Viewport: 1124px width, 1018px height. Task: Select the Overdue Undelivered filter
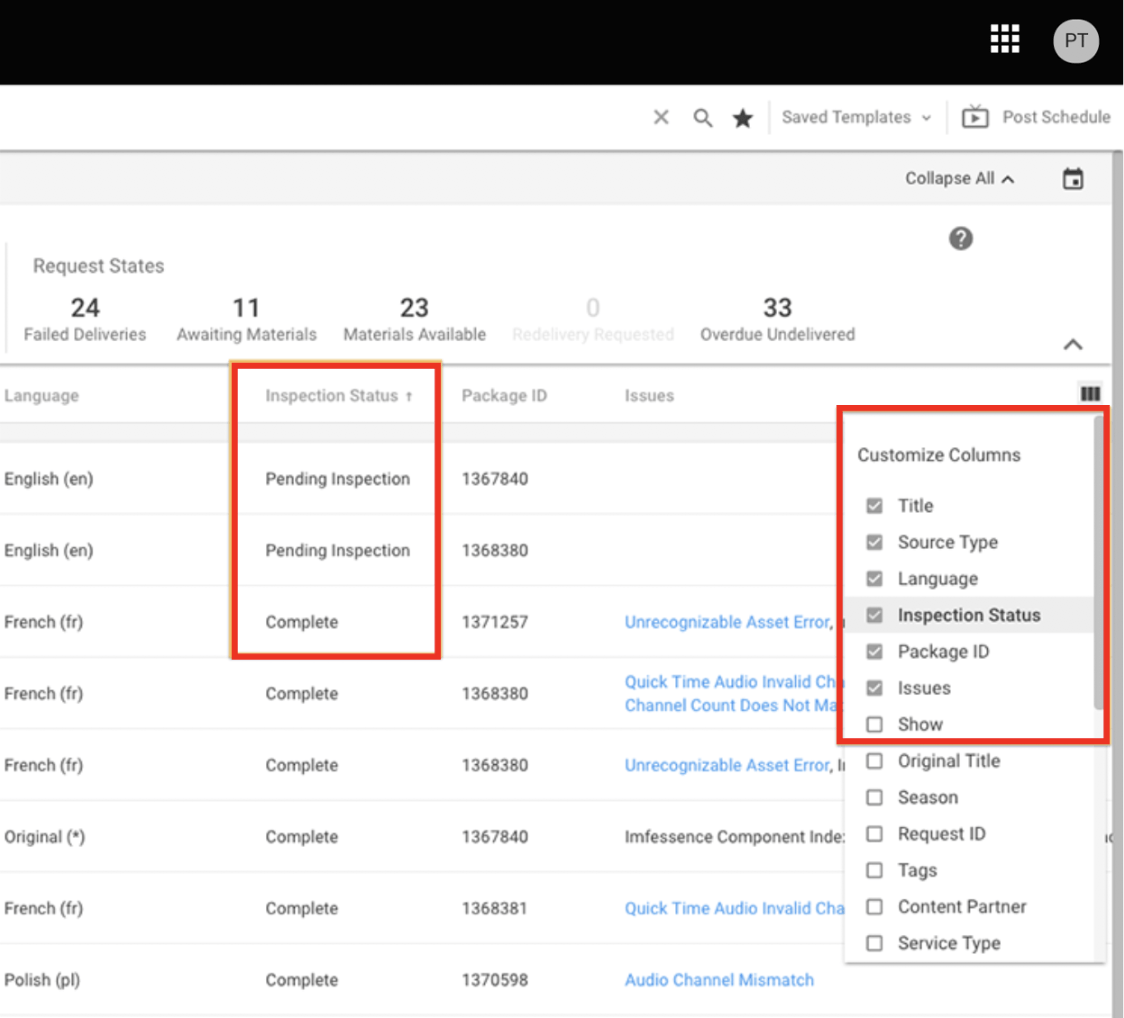(777, 319)
